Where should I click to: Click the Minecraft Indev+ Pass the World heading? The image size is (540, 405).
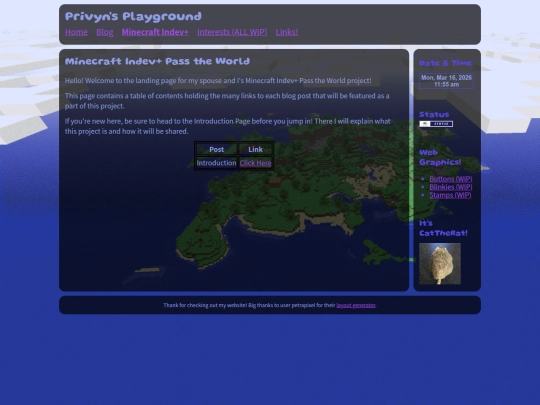click(157, 61)
